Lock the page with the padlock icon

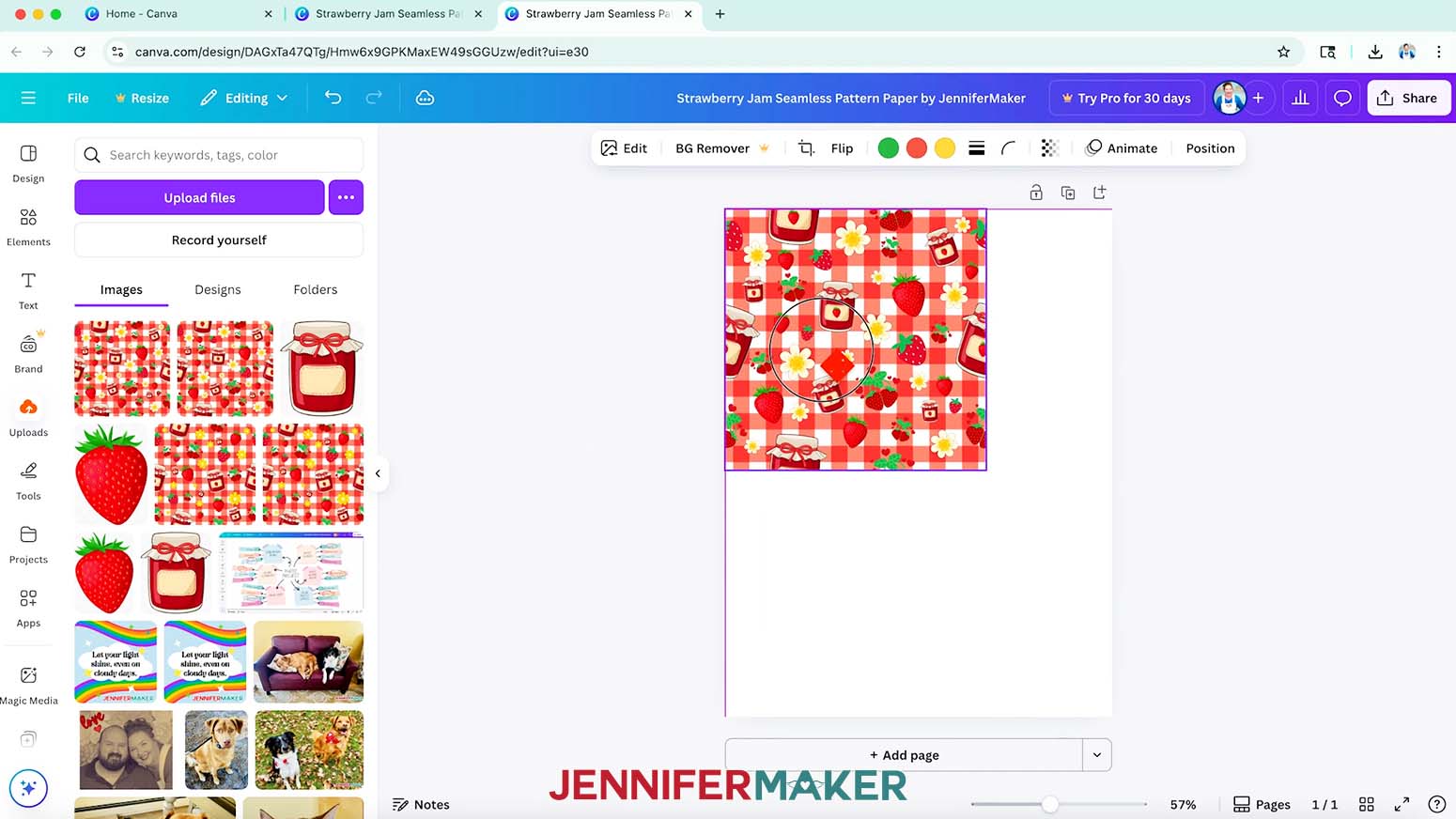(1036, 193)
